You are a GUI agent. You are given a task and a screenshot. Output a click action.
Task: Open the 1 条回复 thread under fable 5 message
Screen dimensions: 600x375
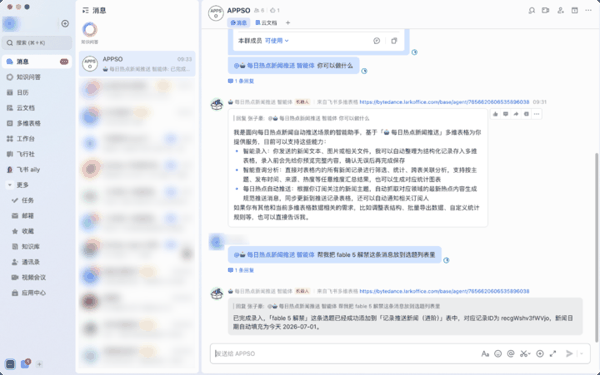click(x=241, y=270)
